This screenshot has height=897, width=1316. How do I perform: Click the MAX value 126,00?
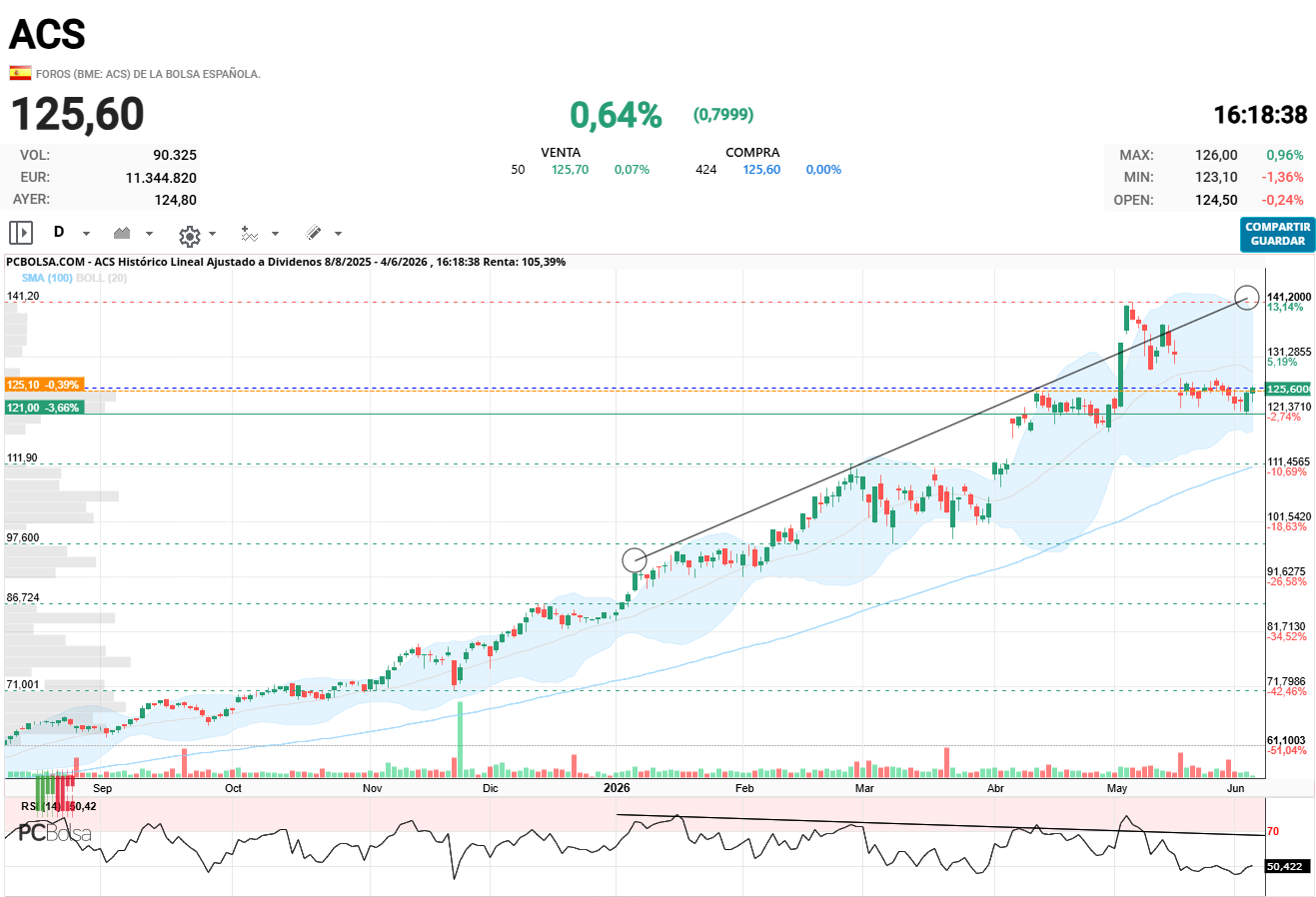tap(1216, 155)
